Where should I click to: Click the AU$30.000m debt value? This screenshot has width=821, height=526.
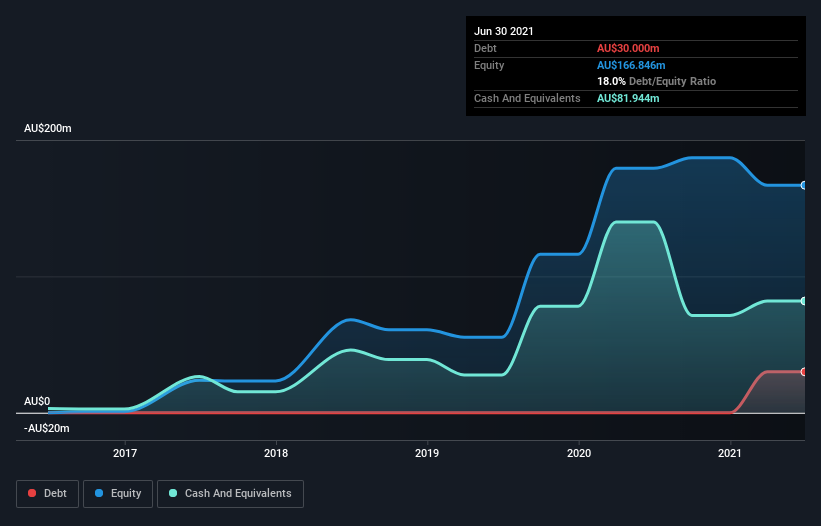coord(628,48)
